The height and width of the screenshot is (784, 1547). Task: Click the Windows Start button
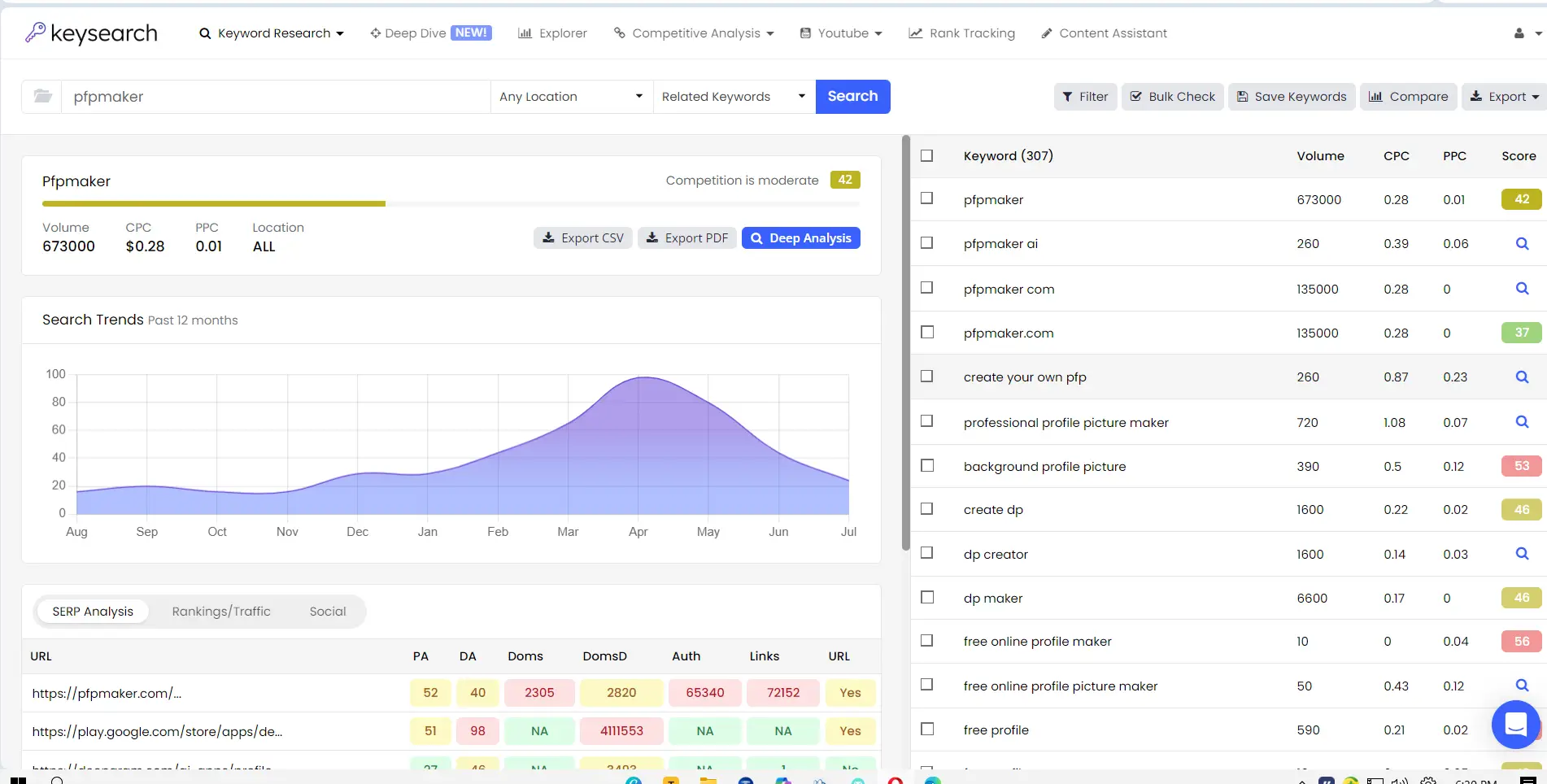click(x=18, y=780)
